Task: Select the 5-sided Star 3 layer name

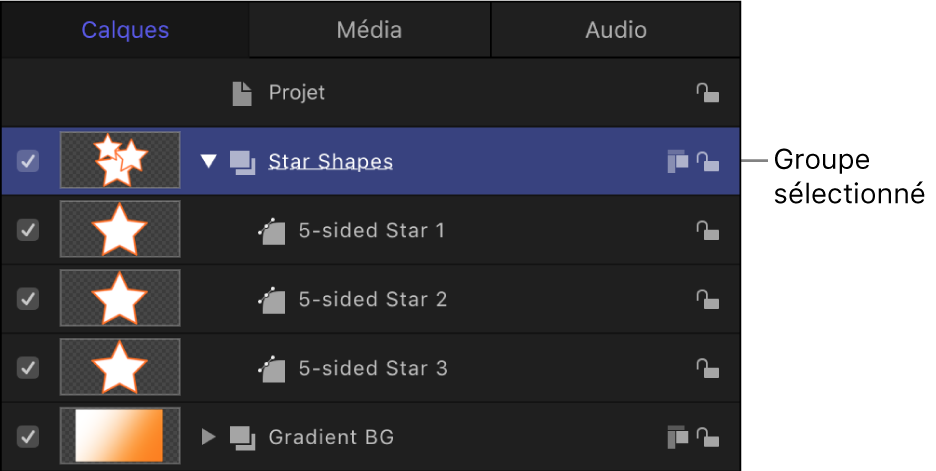Action: (x=372, y=368)
